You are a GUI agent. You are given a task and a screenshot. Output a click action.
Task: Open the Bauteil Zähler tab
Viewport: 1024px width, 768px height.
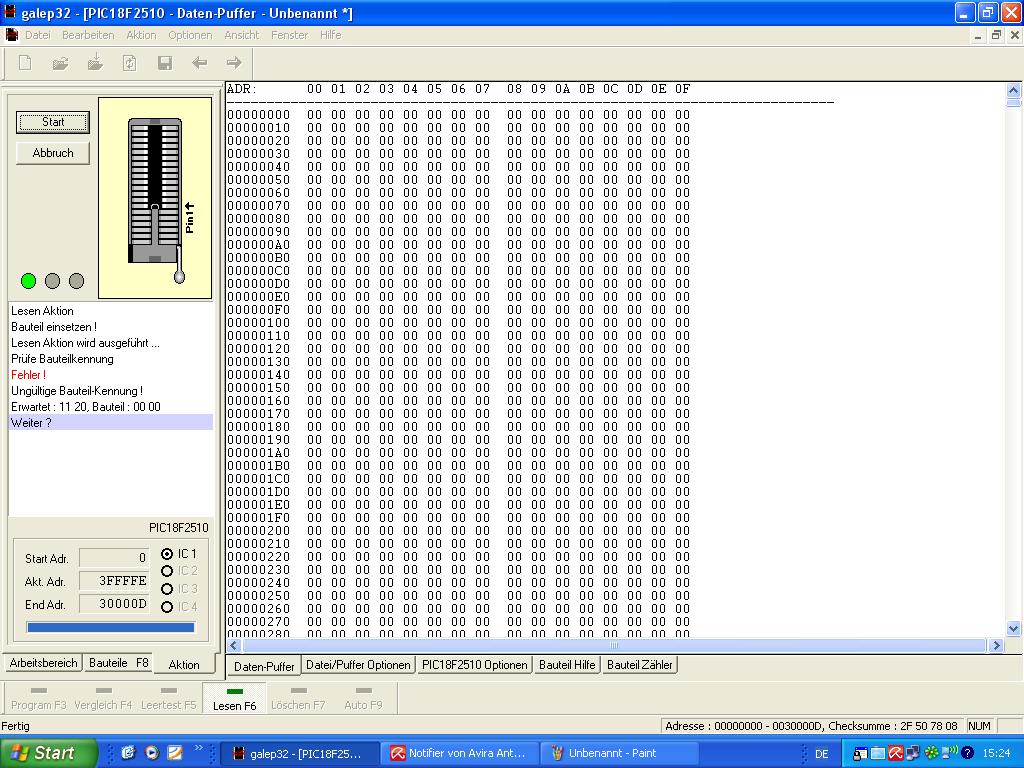point(639,665)
